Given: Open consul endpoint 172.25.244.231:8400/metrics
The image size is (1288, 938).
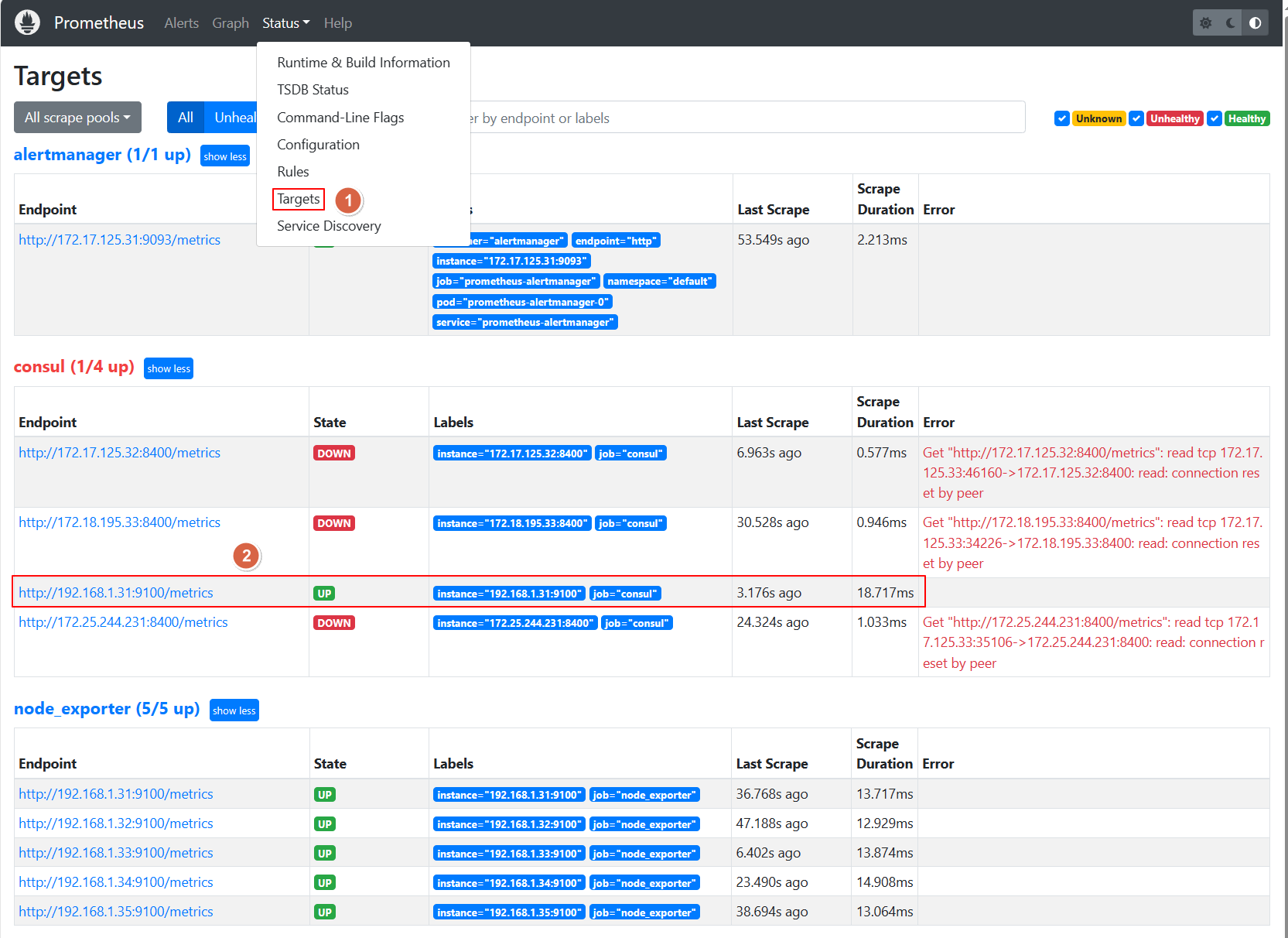Looking at the screenshot, I should (124, 622).
